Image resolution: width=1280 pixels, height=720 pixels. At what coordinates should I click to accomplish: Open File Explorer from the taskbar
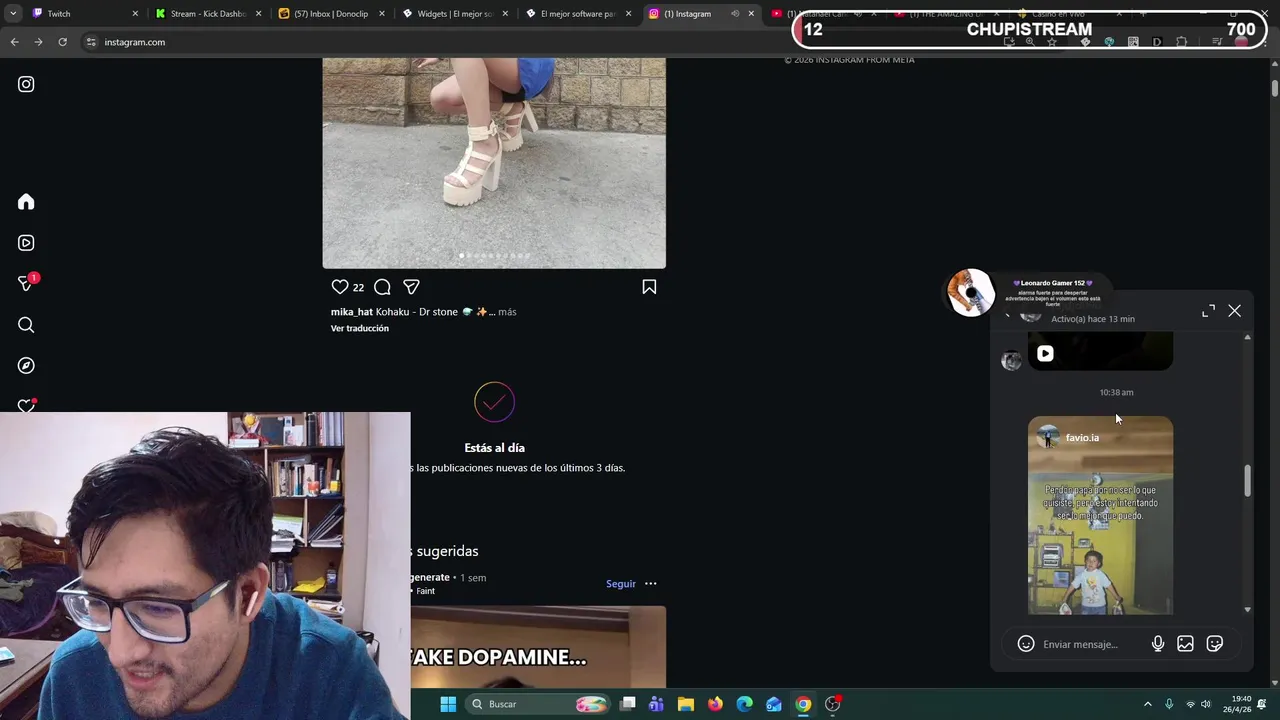click(x=686, y=704)
